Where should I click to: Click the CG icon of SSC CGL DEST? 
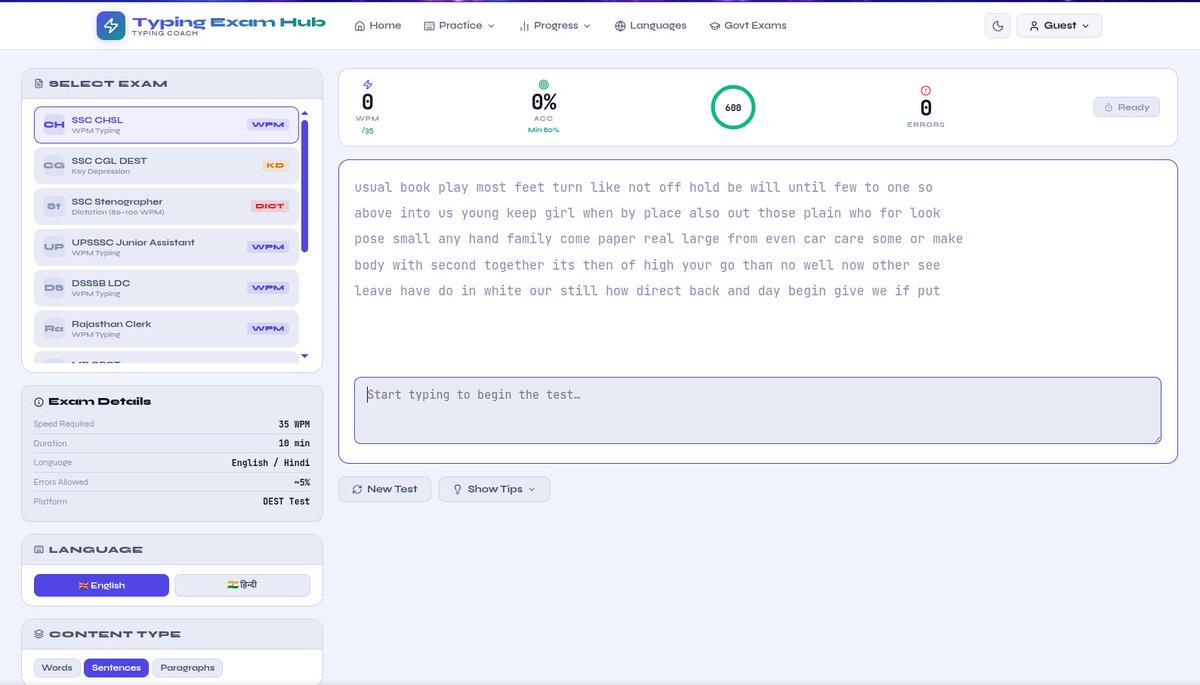point(54,166)
